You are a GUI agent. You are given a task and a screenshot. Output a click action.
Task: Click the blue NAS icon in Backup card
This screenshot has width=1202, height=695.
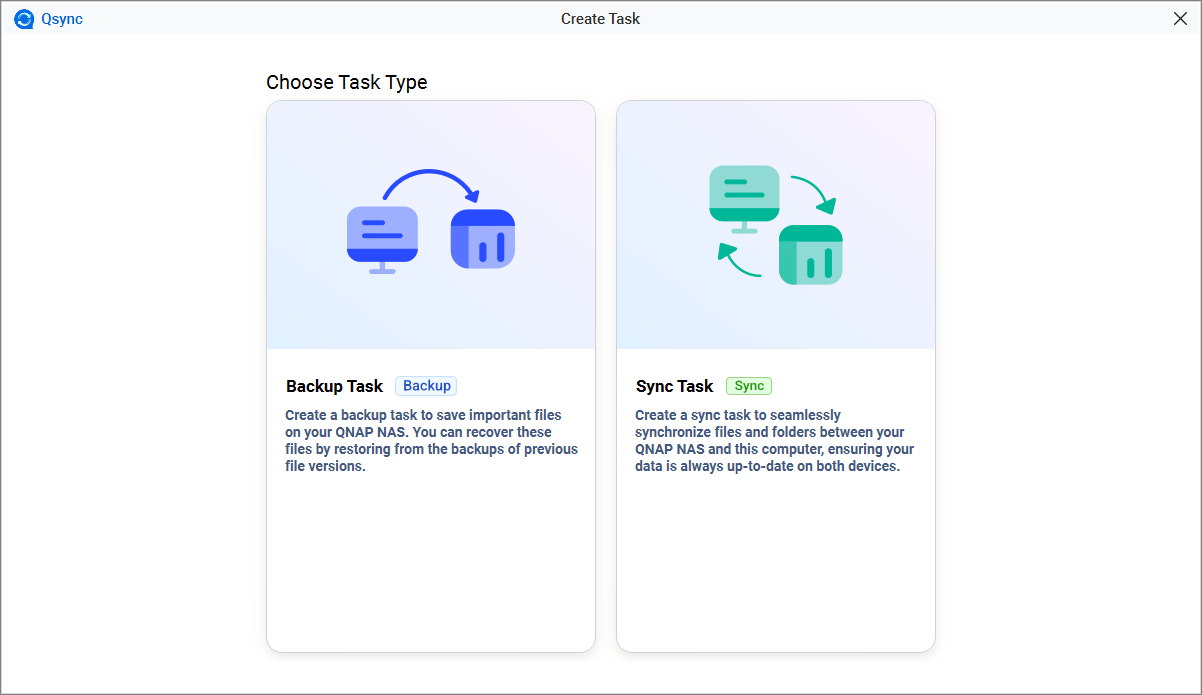coord(482,239)
